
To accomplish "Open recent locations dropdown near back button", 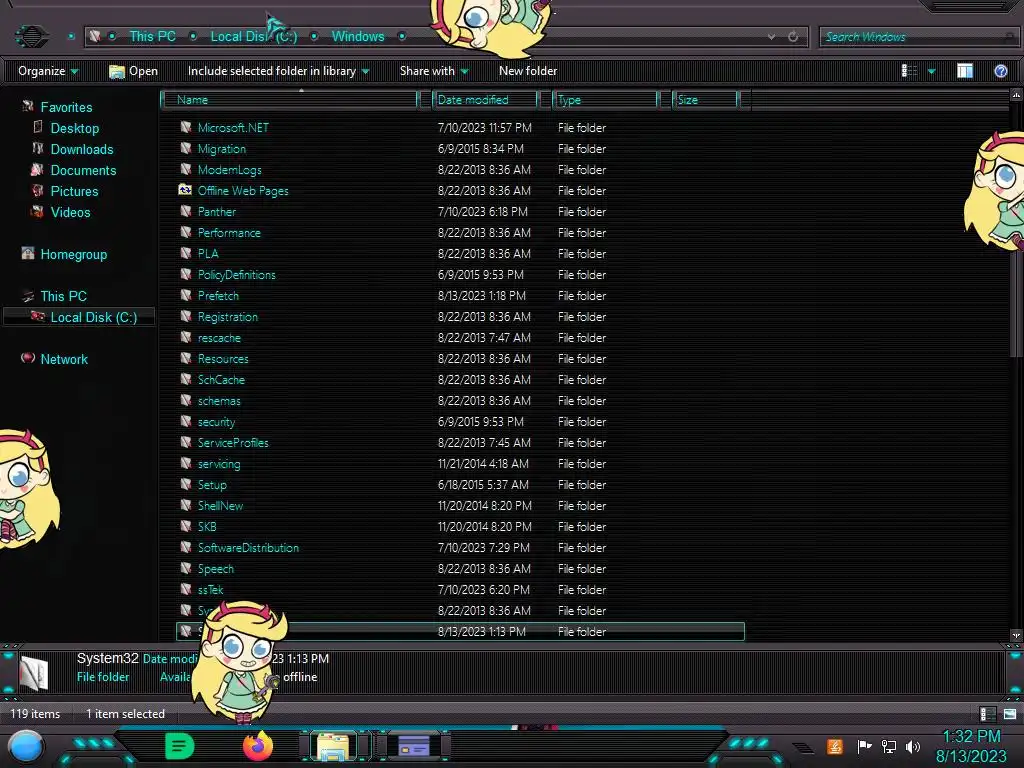I will [x=71, y=37].
